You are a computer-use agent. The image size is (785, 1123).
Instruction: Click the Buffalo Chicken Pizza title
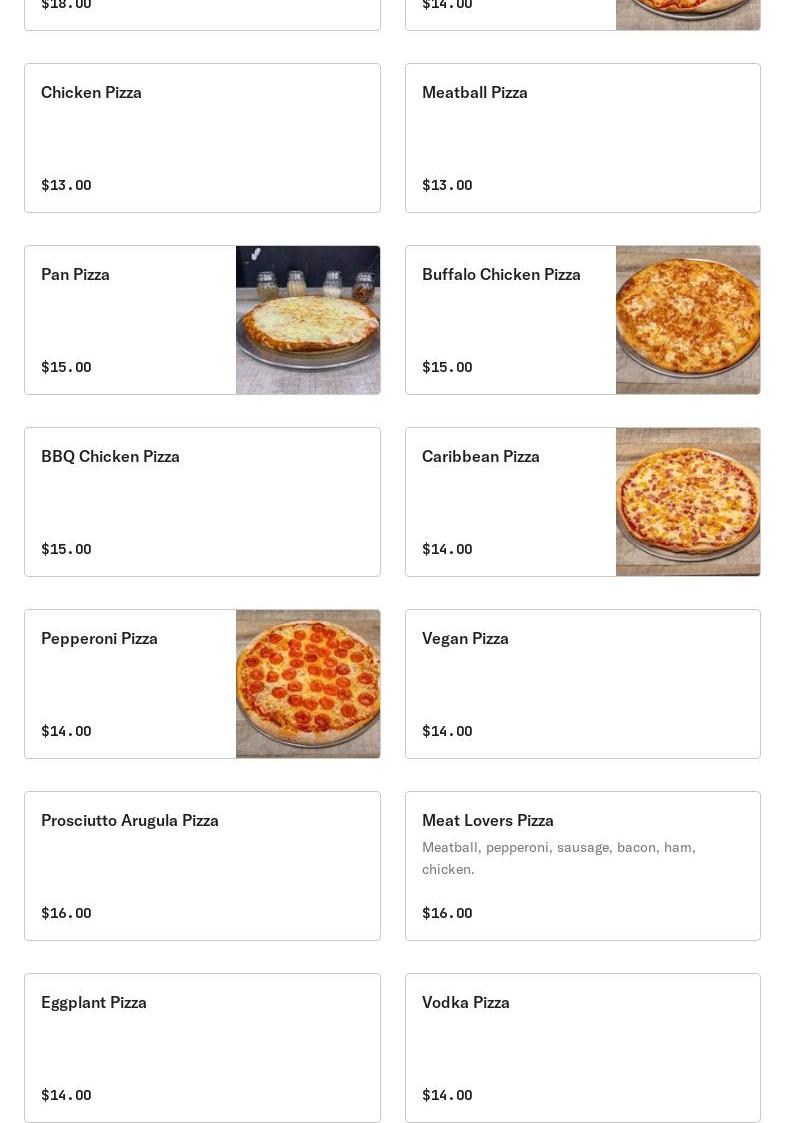click(501, 274)
